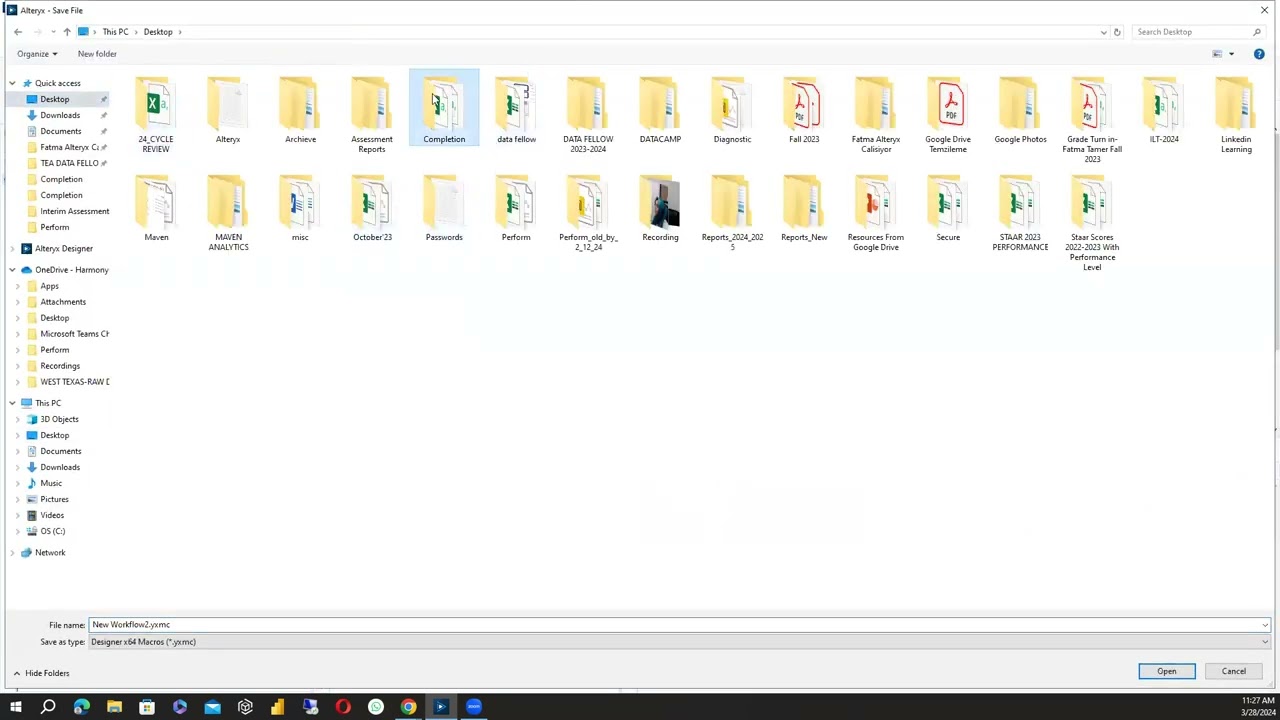The image size is (1280, 720).
Task: Collapse the This PC tree node
Action: [12, 403]
